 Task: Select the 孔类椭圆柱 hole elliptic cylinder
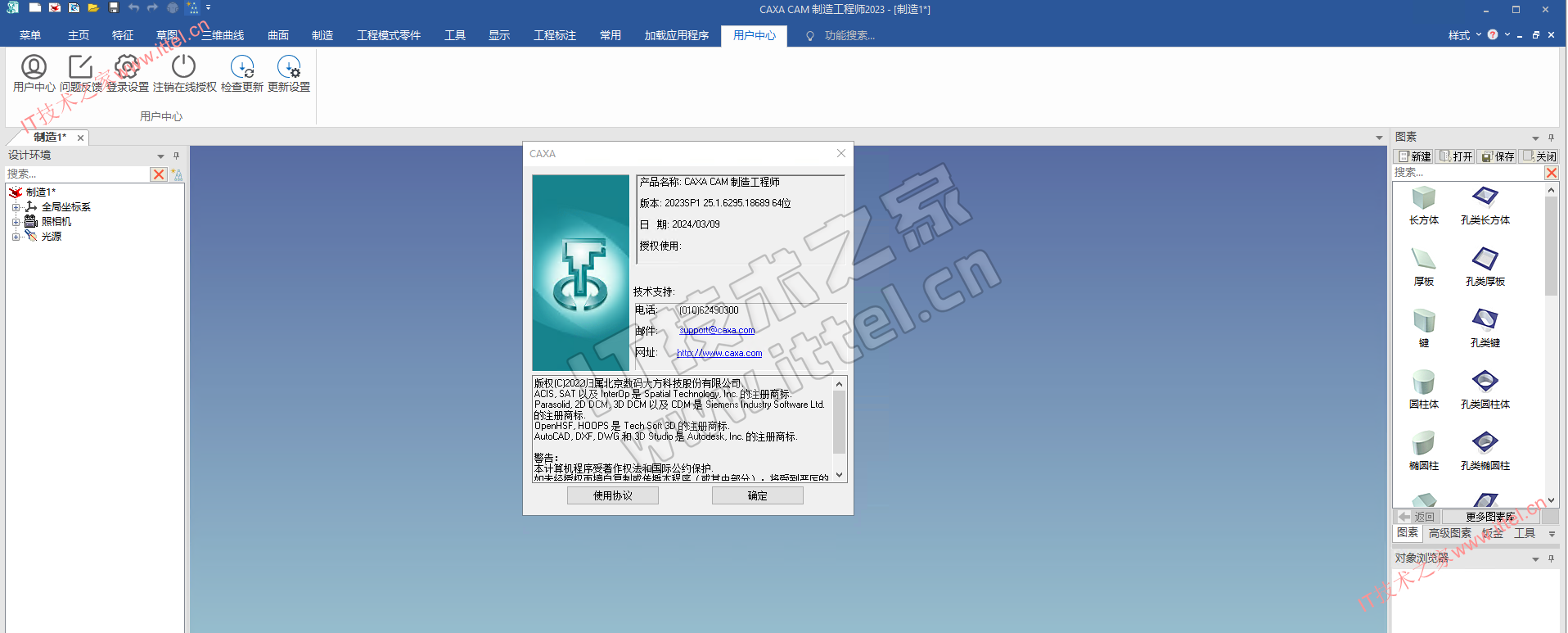(1485, 451)
